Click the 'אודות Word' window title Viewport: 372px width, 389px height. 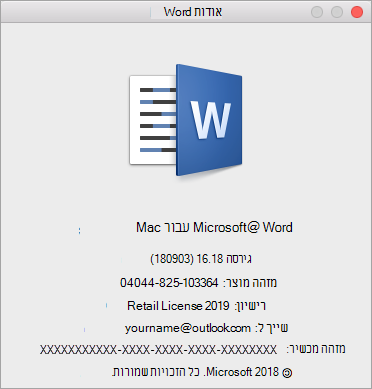(x=193, y=12)
